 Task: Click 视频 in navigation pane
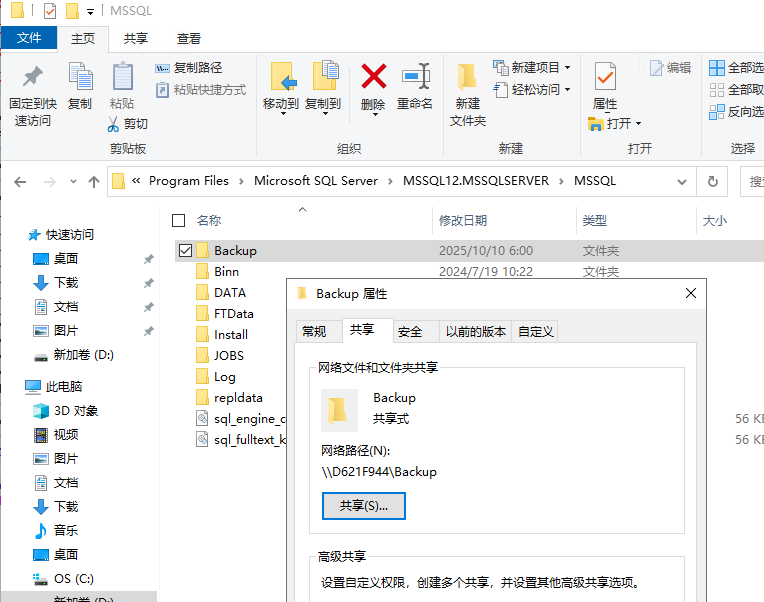coord(56,434)
